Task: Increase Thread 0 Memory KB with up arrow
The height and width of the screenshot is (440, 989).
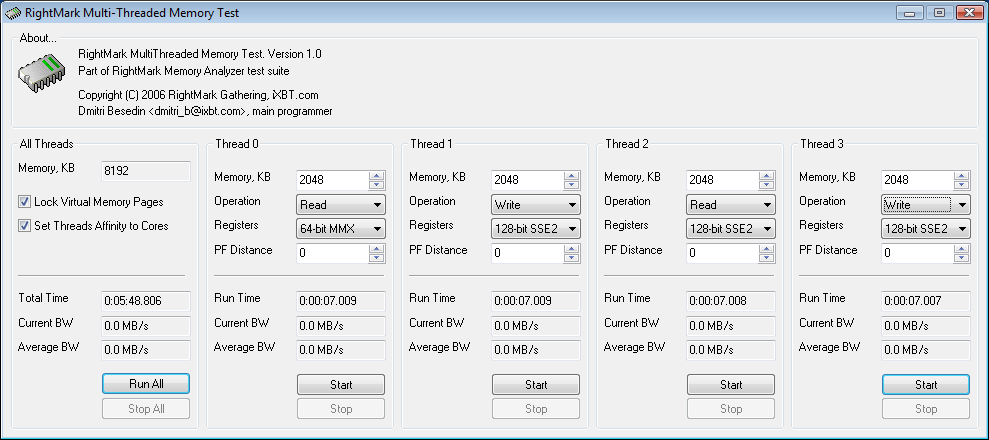Action: [x=377, y=176]
